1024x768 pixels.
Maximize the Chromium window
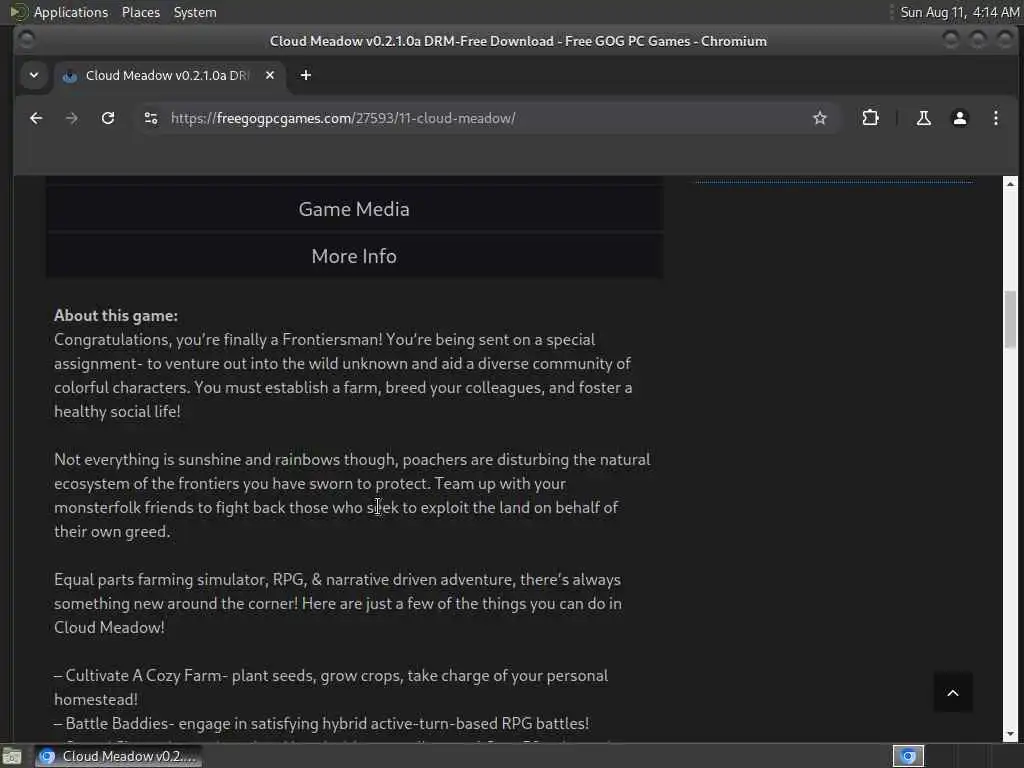pos(978,40)
